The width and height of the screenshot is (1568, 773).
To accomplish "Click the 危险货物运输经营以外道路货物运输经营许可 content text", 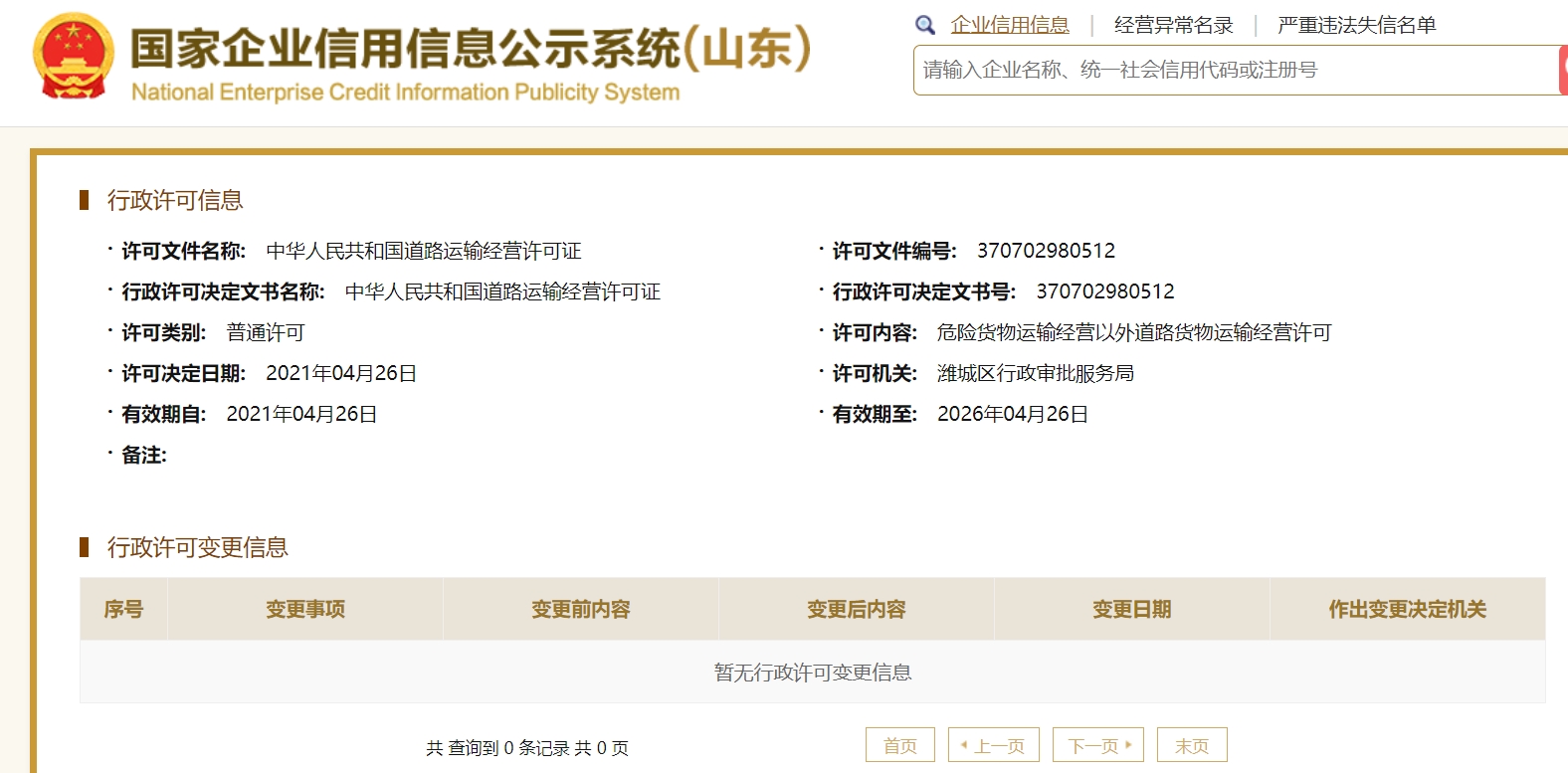I will (x=1134, y=332).
